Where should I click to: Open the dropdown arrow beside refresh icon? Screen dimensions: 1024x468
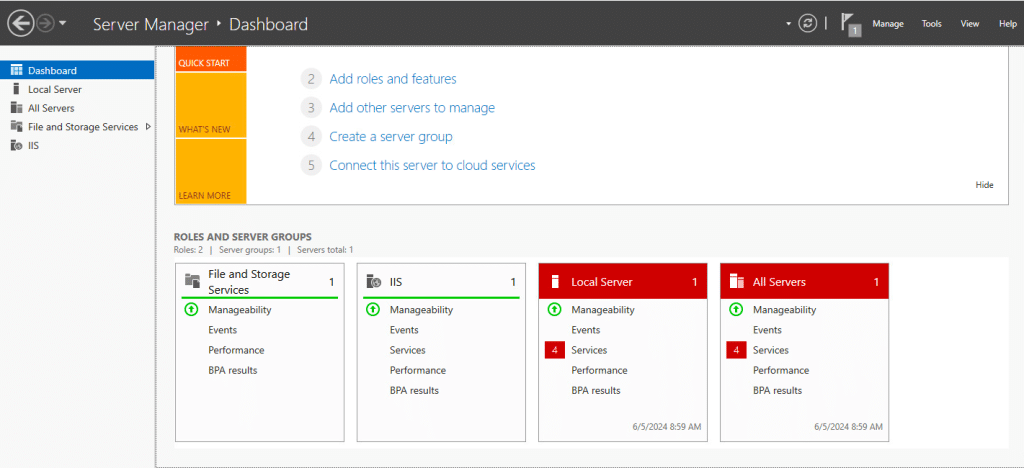[x=788, y=23]
